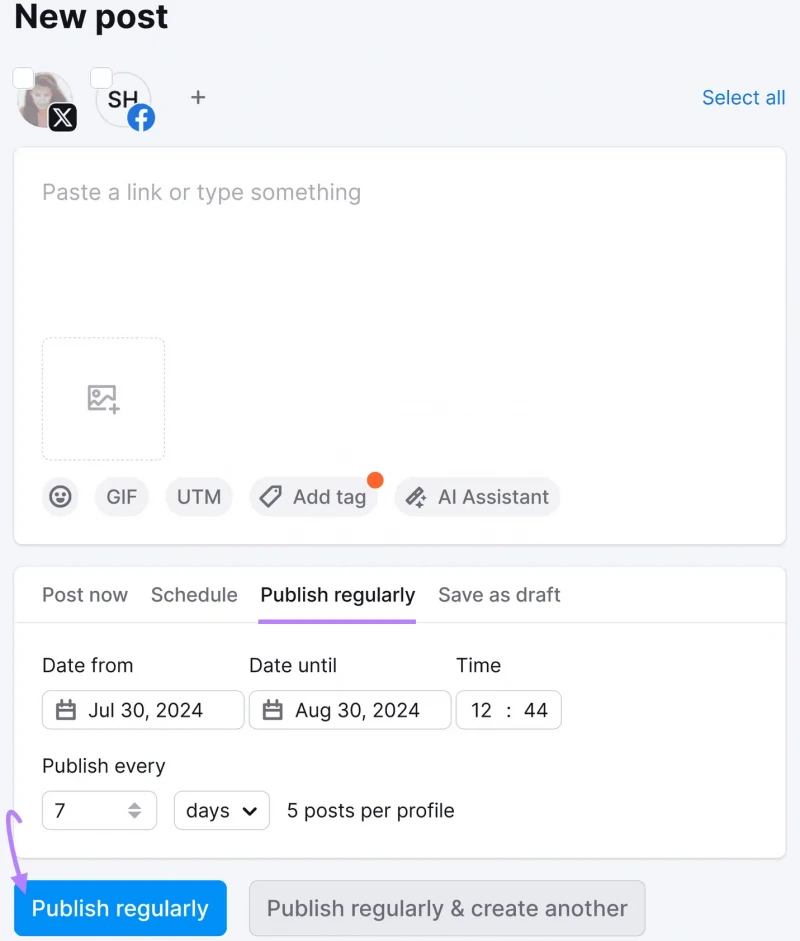Switch to Save as draft tab
The height and width of the screenshot is (941, 800).
(499, 595)
